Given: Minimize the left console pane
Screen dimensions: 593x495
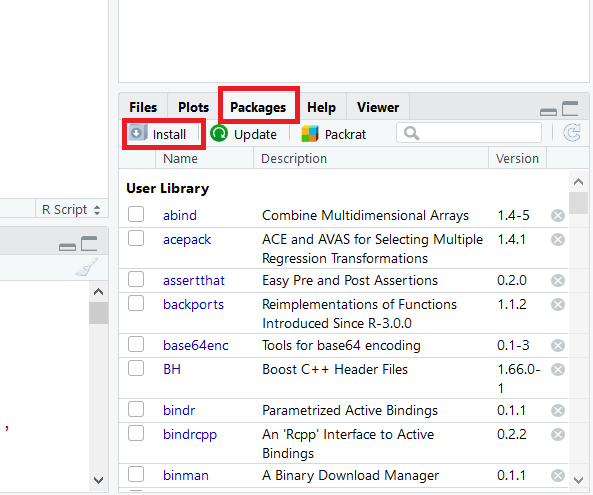Looking at the screenshot, I should 67,247.
